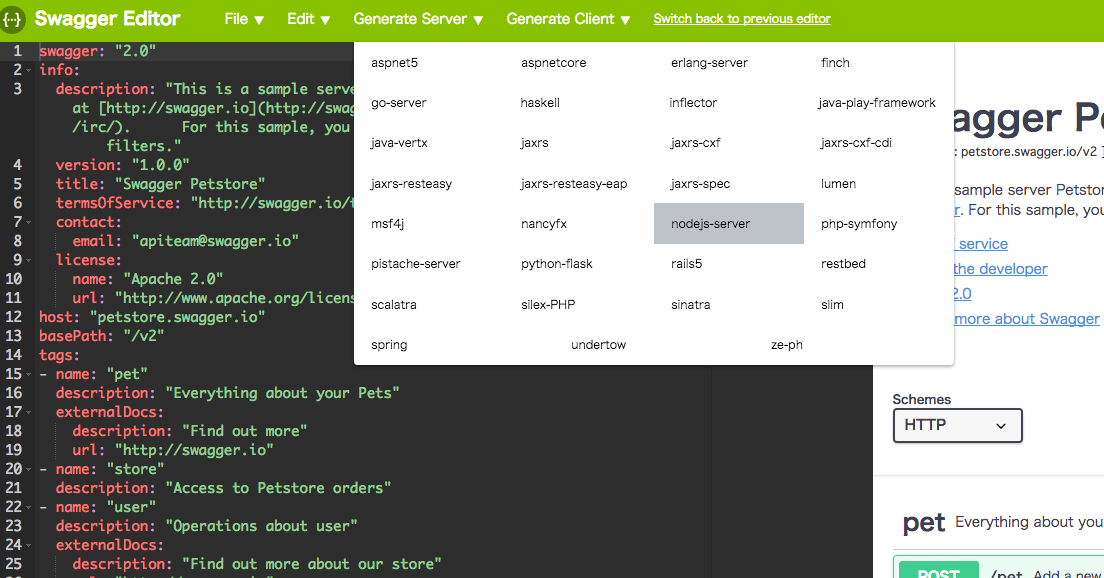The height and width of the screenshot is (578, 1104).
Task: Click Switch back to previous editor link
Action: pos(742,19)
